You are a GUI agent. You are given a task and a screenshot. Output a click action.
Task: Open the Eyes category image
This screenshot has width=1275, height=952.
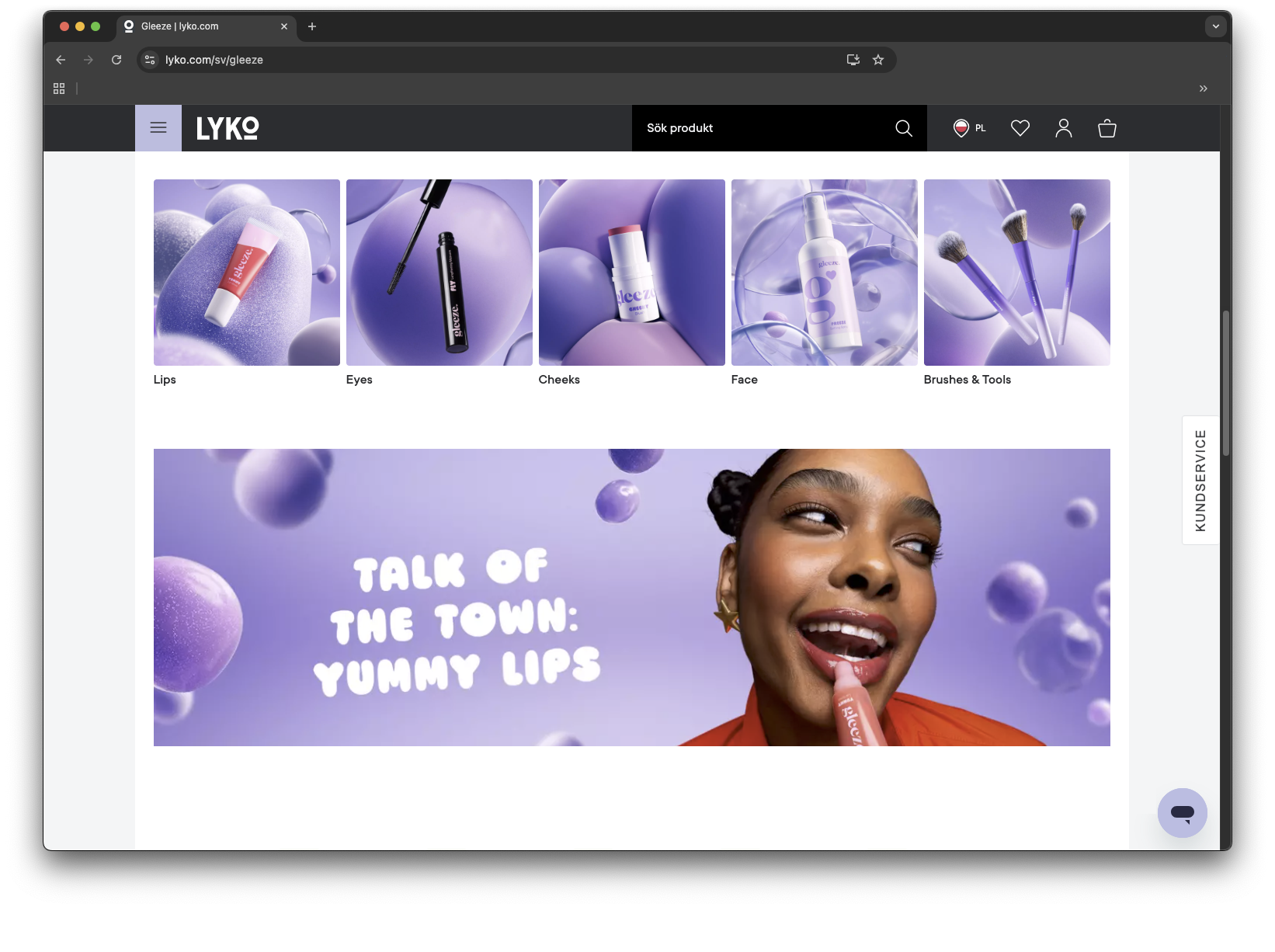click(439, 273)
